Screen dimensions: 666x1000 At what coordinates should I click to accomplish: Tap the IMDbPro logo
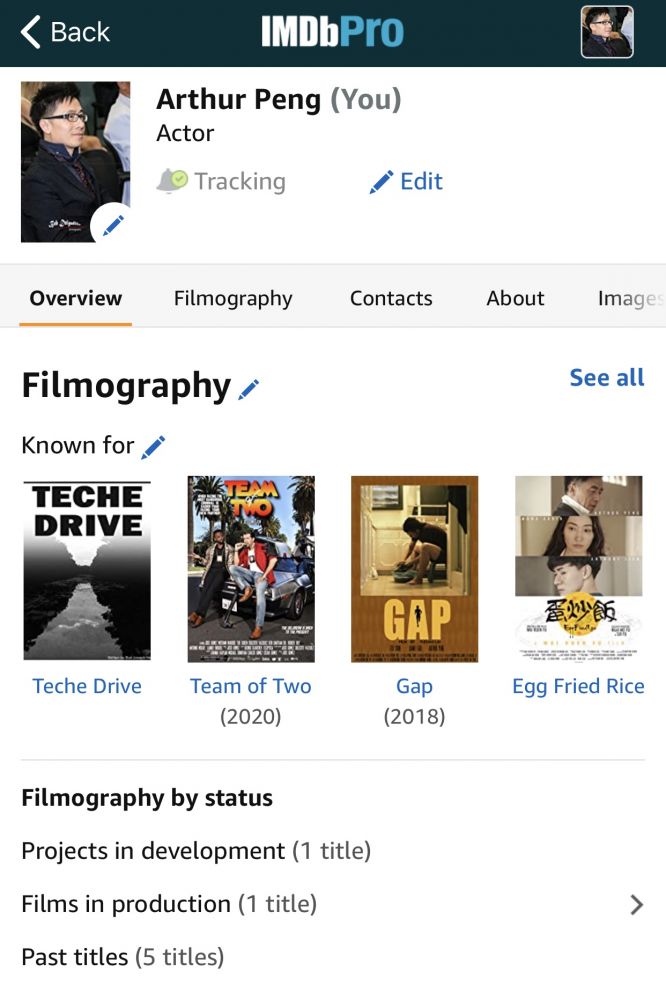click(332, 32)
